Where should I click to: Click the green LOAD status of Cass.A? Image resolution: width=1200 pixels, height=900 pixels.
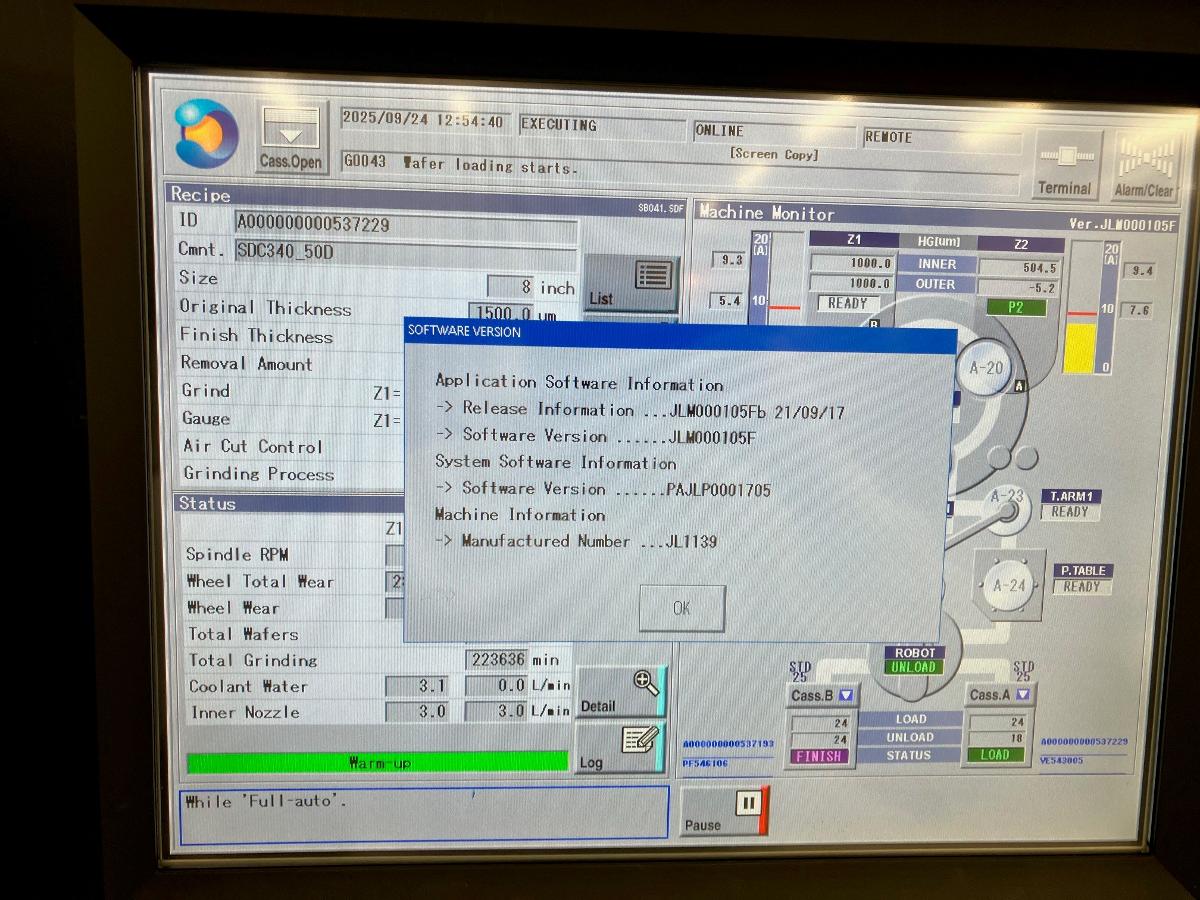995,755
